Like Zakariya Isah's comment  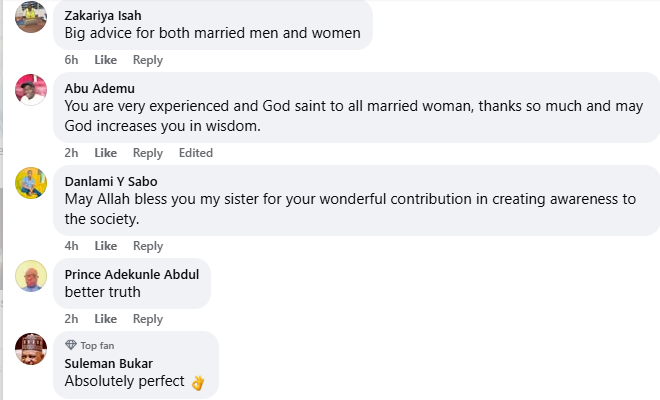[105, 60]
